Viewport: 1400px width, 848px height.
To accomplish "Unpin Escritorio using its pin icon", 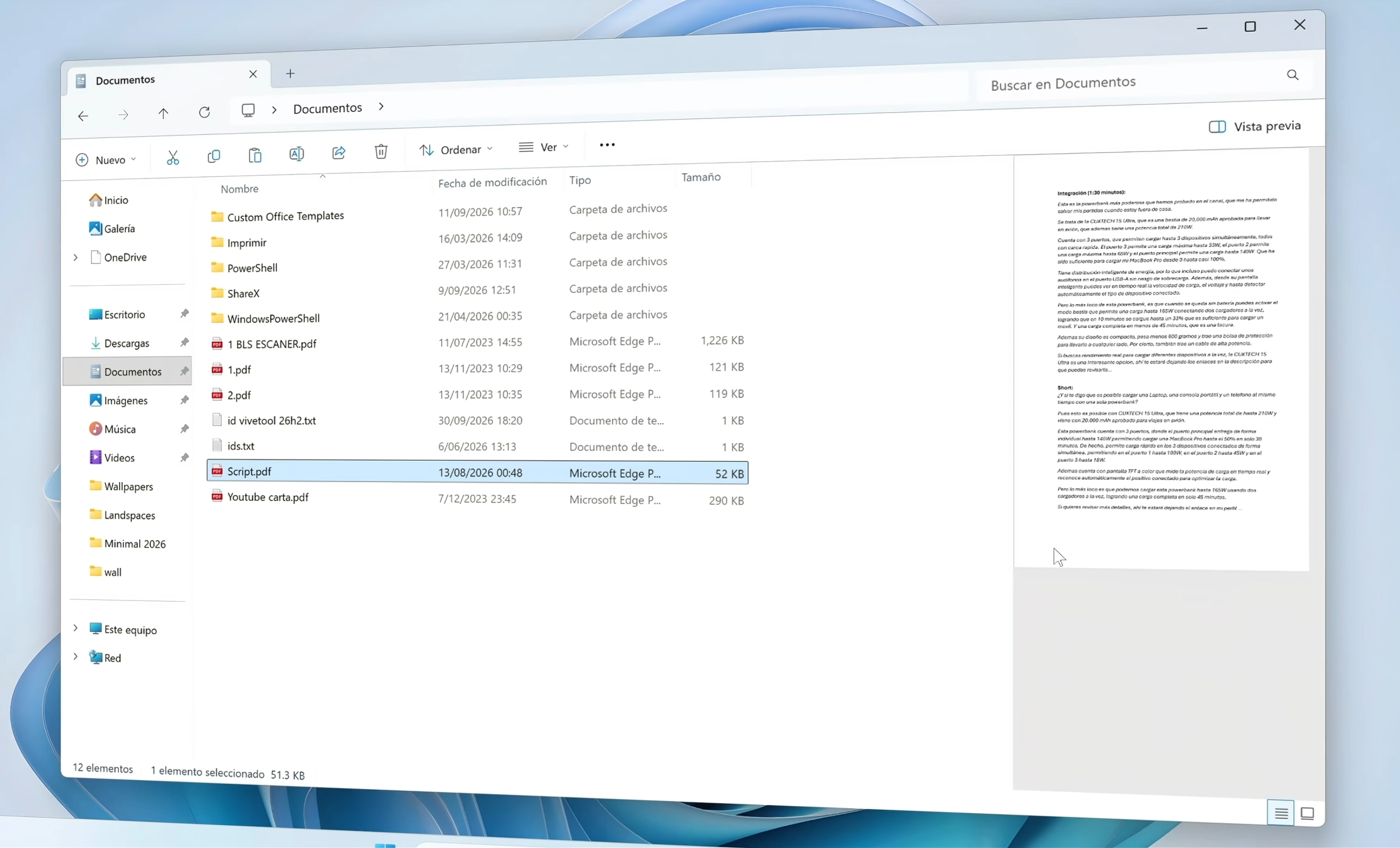I will tap(185, 314).
